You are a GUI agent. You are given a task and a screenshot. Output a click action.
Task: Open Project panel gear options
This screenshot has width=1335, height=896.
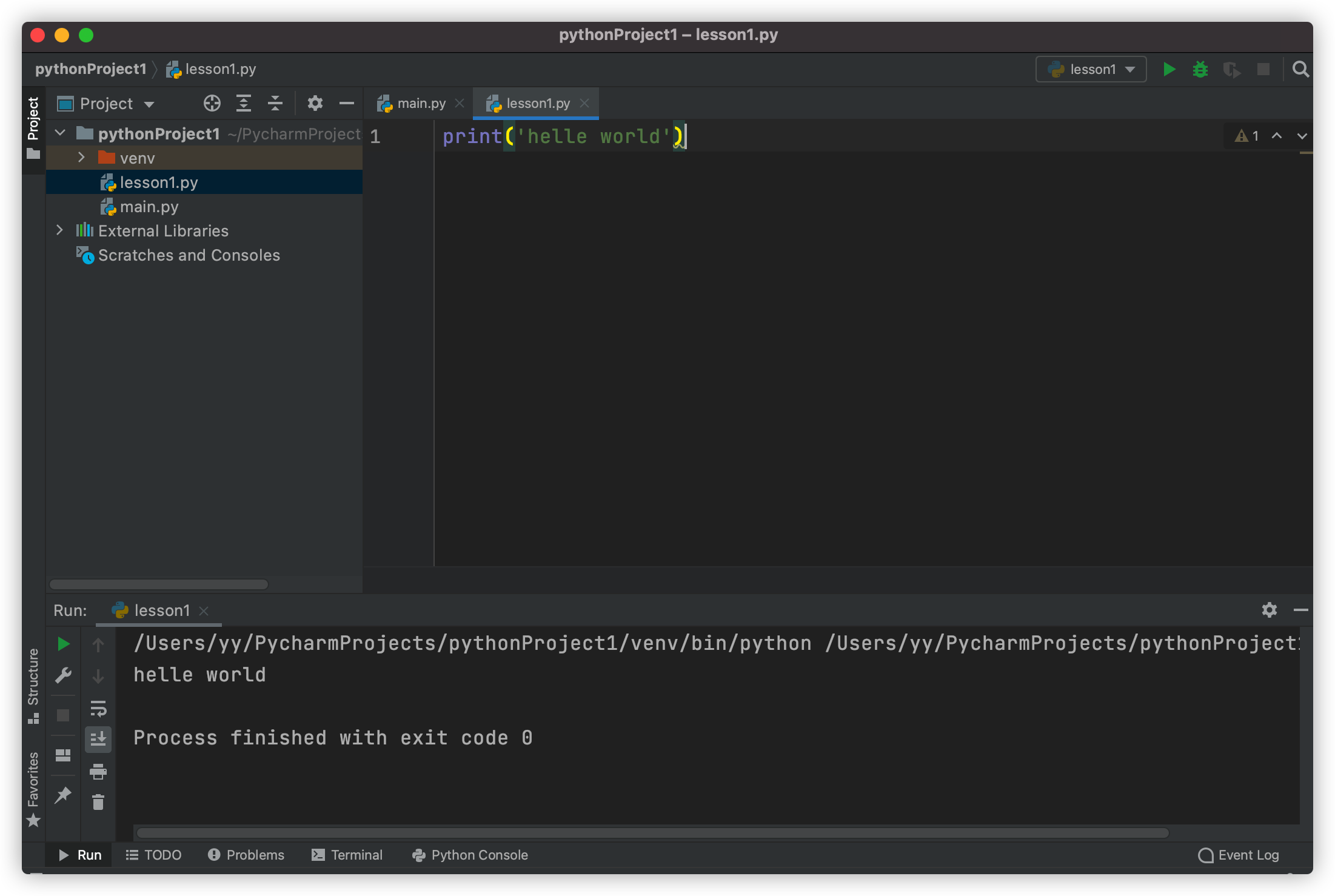315,103
